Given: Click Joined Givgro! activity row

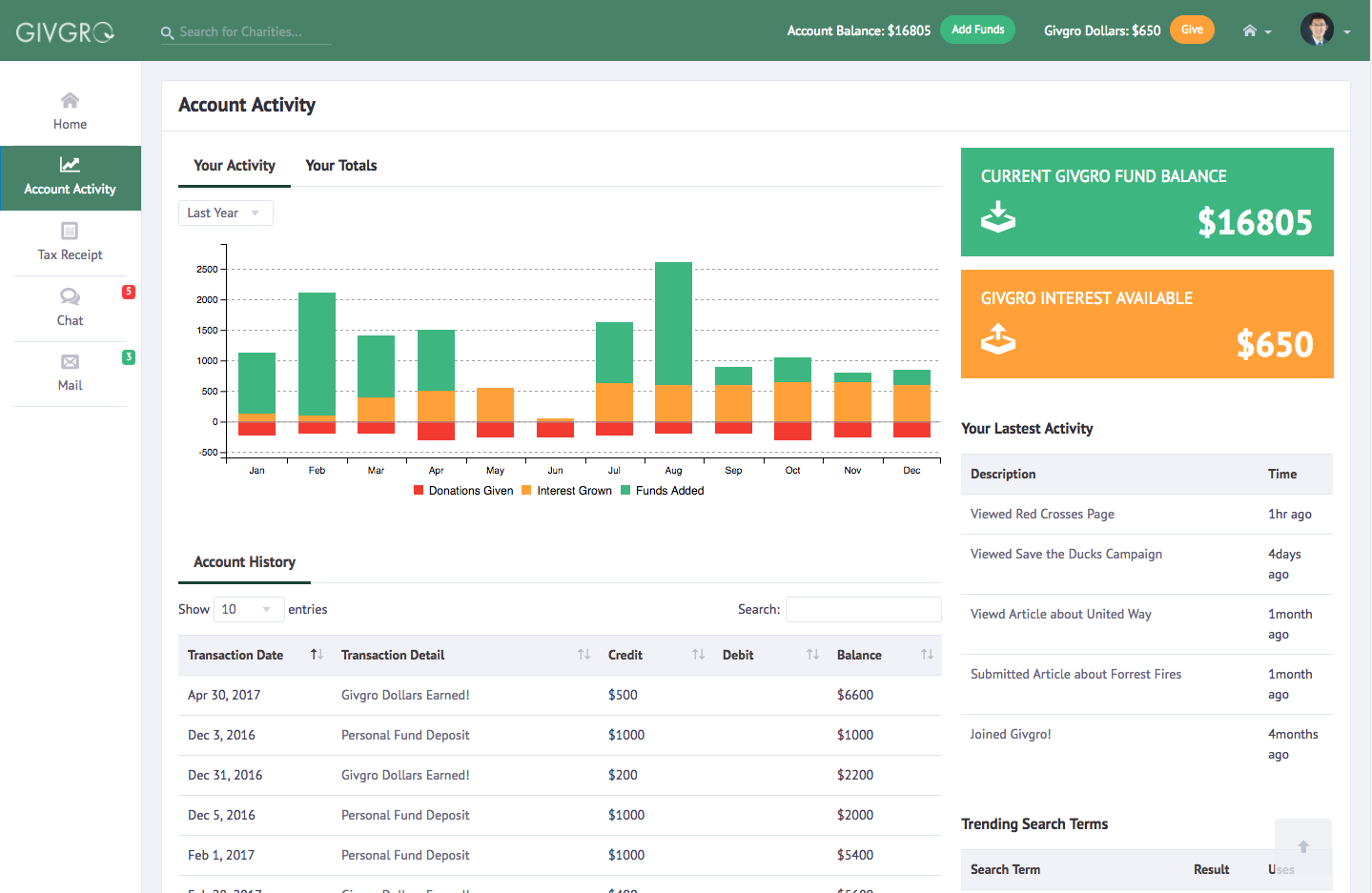Looking at the screenshot, I should tap(1147, 744).
